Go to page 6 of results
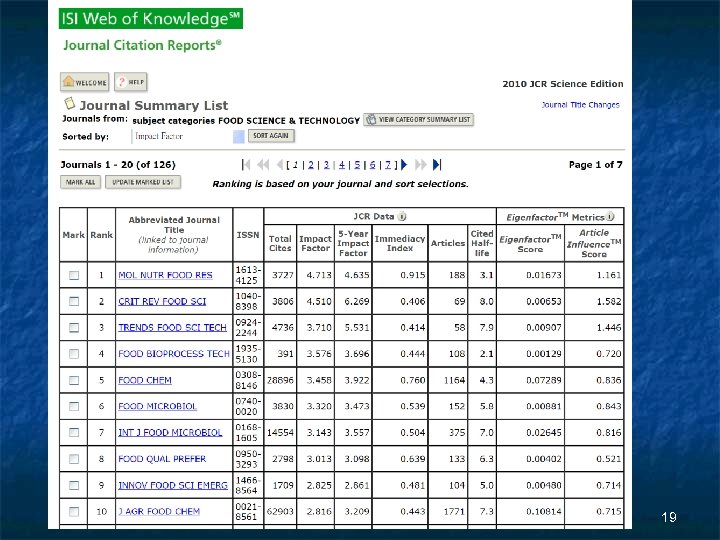 pyautogui.click(x=372, y=164)
